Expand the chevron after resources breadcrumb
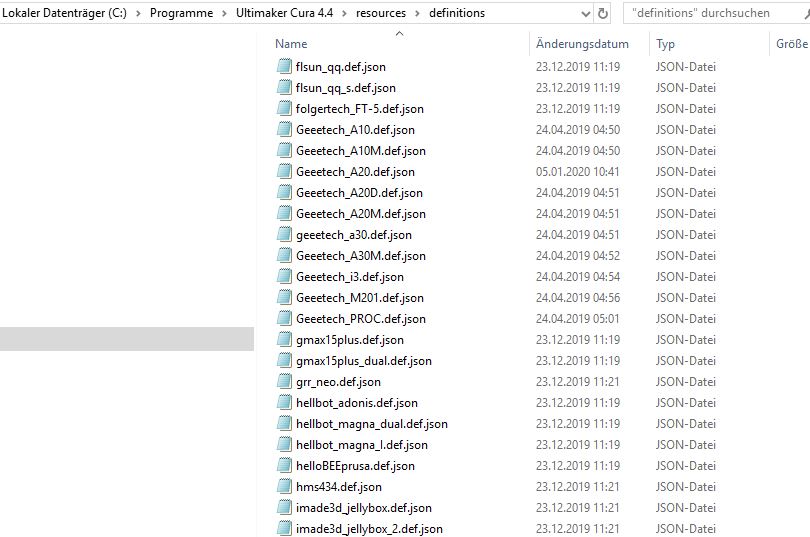Image resolution: width=810 pixels, height=537 pixels. [x=417, y=13]
